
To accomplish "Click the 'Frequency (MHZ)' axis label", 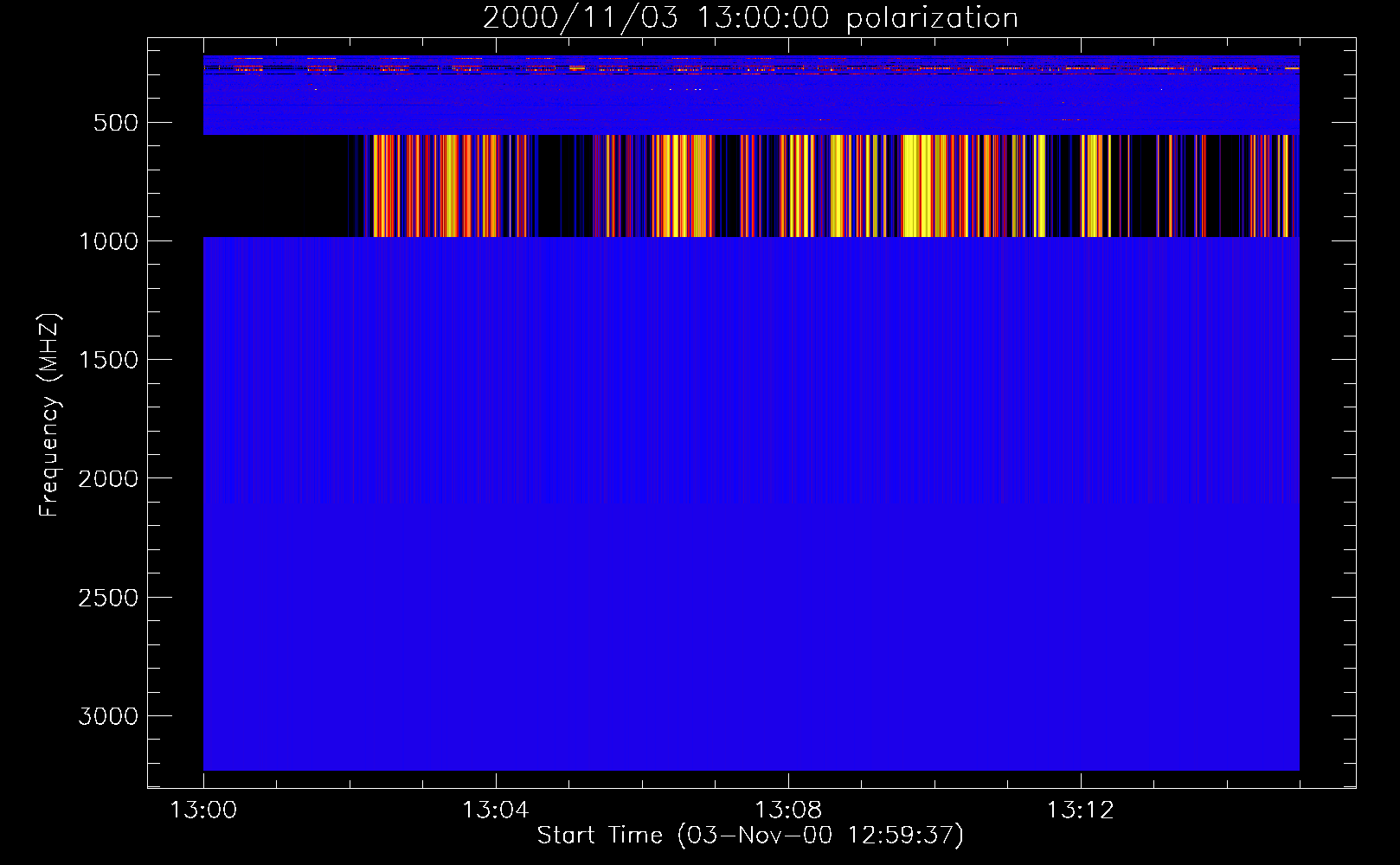I will pos(49,414).
